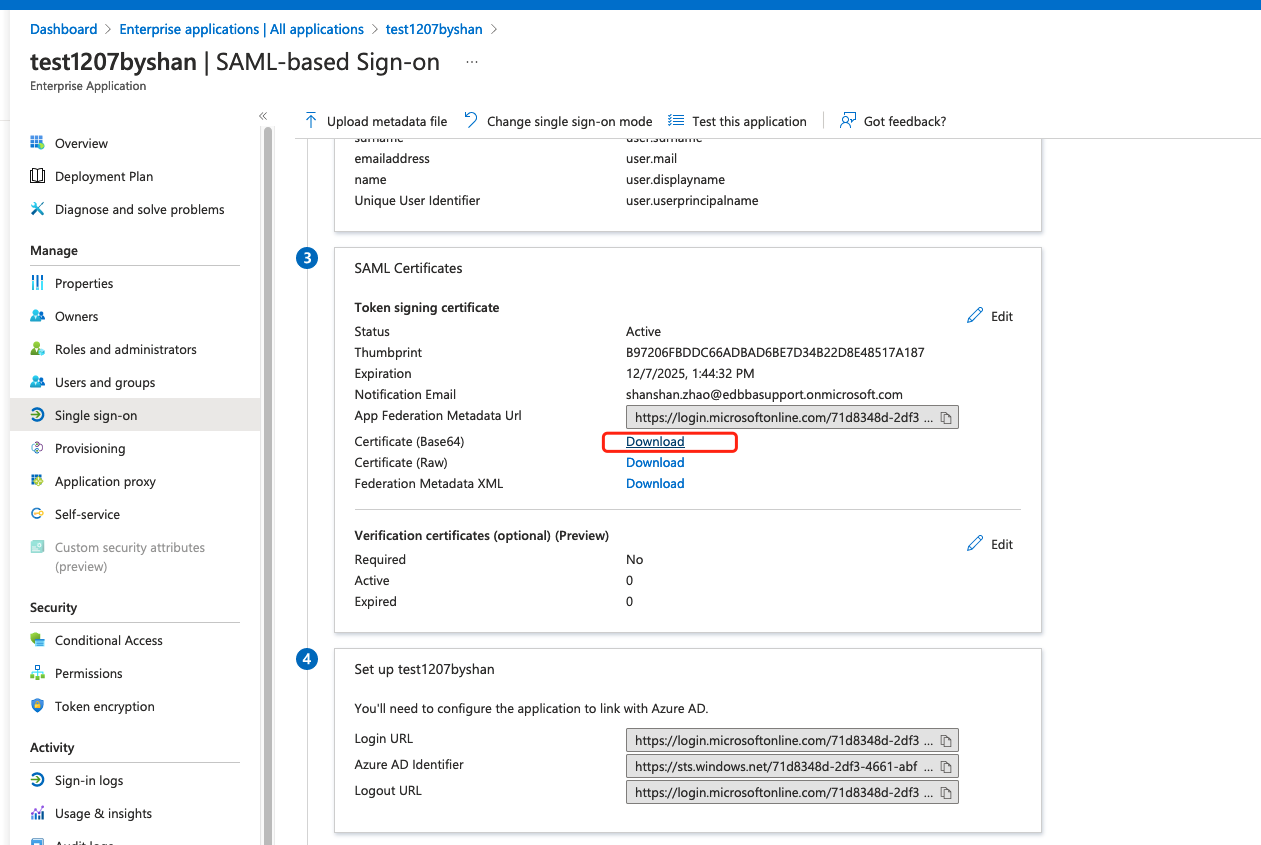The image size is (1261, 845).
Task: Open Enterprise applications | All applications breadcrumb
Action: [241, 29]
